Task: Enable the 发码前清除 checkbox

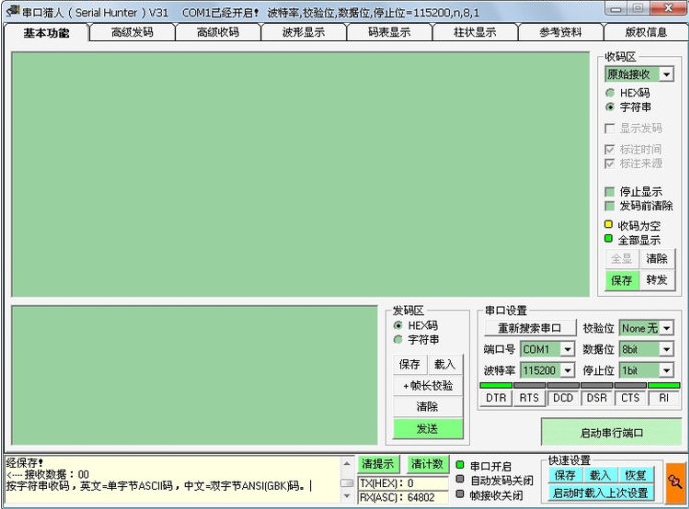Action: [x=609, y=206]
